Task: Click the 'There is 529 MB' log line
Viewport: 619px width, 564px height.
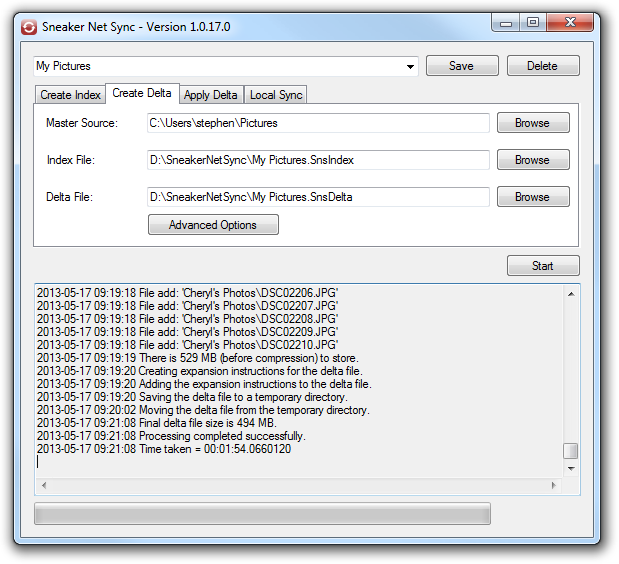Action: pyautogui.click(x=198, y=358)
